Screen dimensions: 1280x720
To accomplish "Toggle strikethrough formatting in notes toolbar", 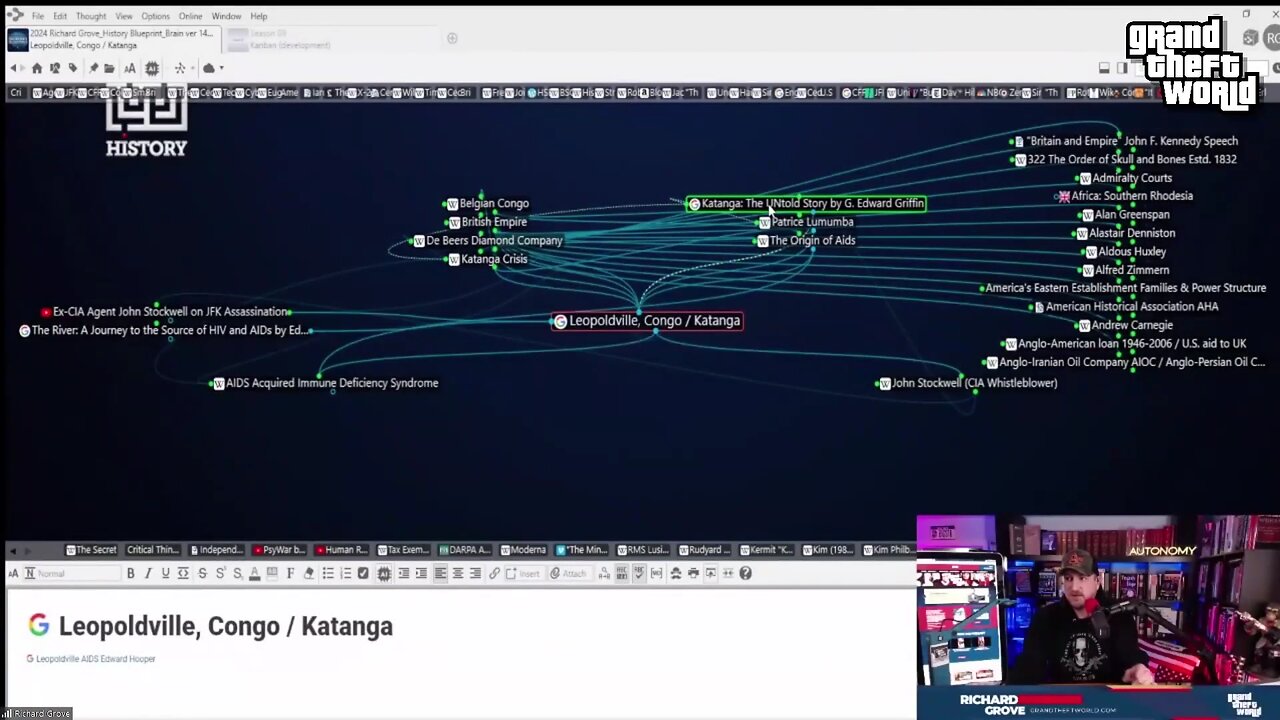I will tap(203, 573).
